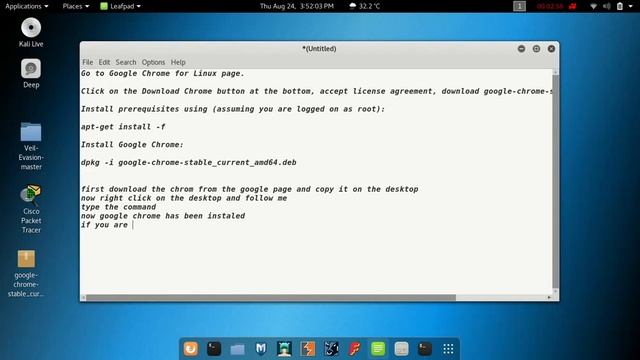
Task: Open the Veil-Evasion-master folder
Action: pyautogui.click(x=31, y=132)
